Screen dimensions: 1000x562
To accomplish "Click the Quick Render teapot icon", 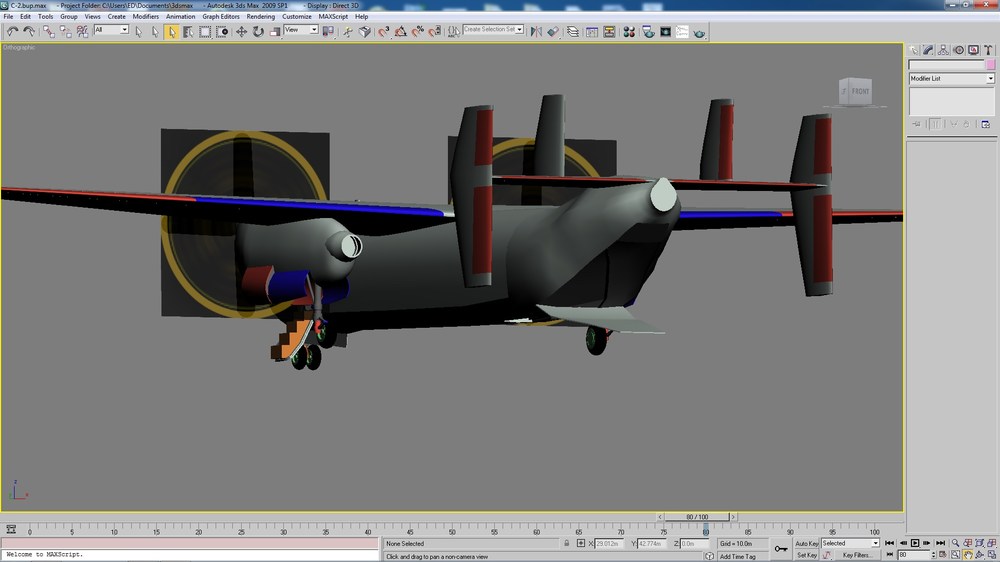I will point(700,31).
